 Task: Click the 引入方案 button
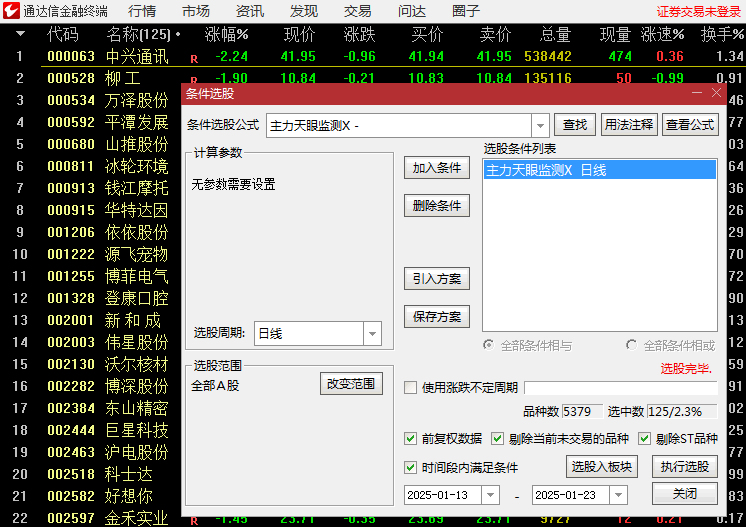click(437, 278)
